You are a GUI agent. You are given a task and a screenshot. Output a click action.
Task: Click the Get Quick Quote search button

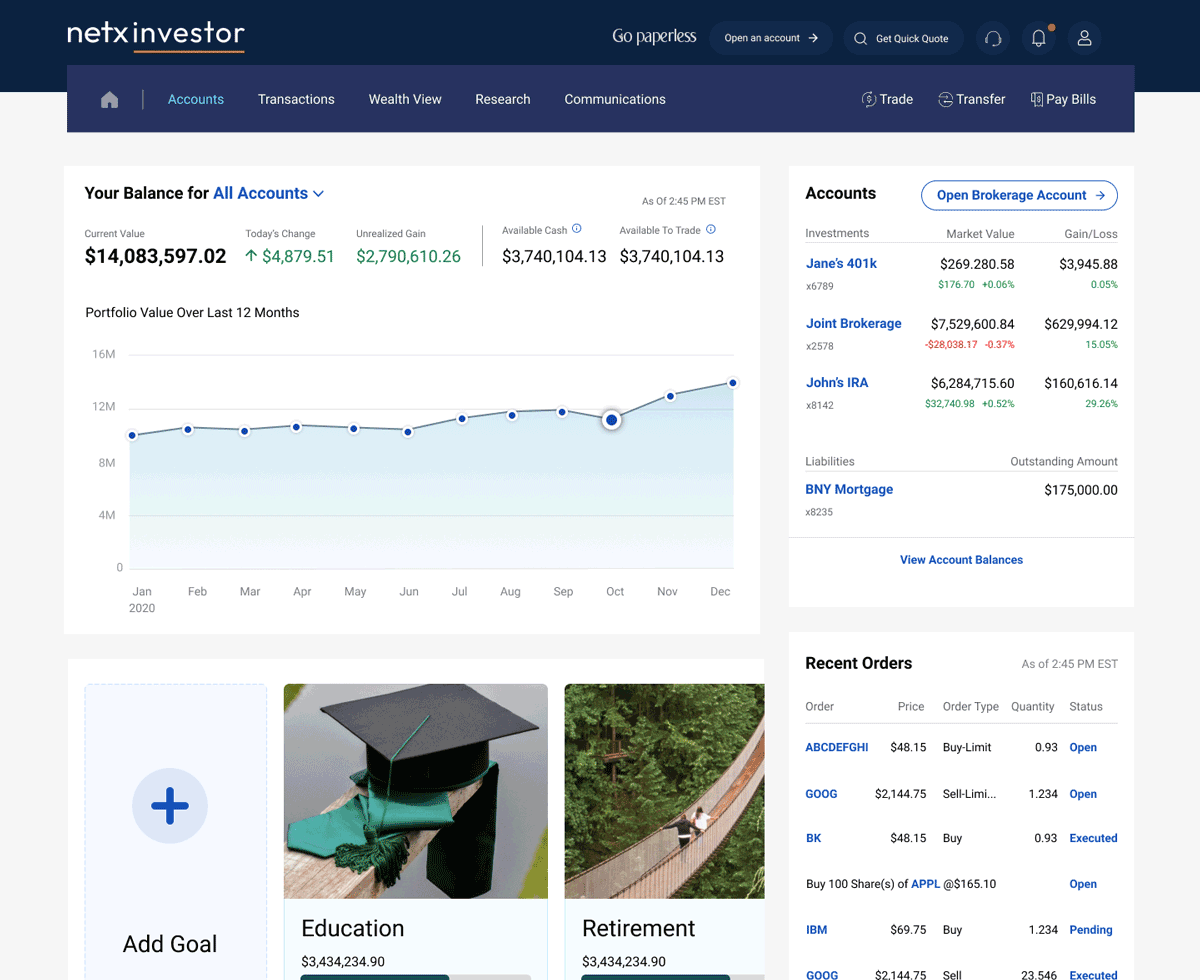903,38
